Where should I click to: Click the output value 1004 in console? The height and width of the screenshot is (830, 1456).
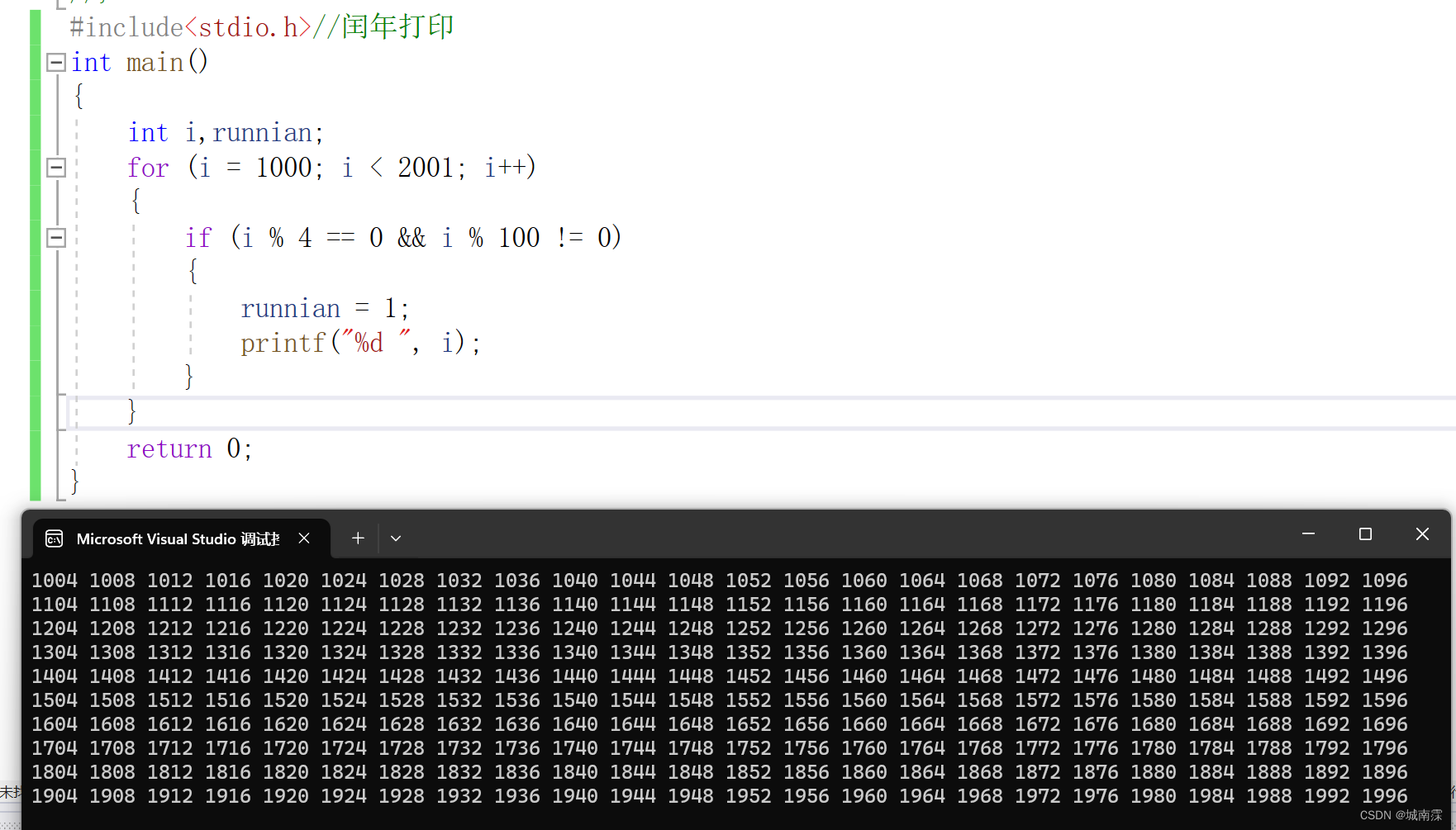pos(55,581)
